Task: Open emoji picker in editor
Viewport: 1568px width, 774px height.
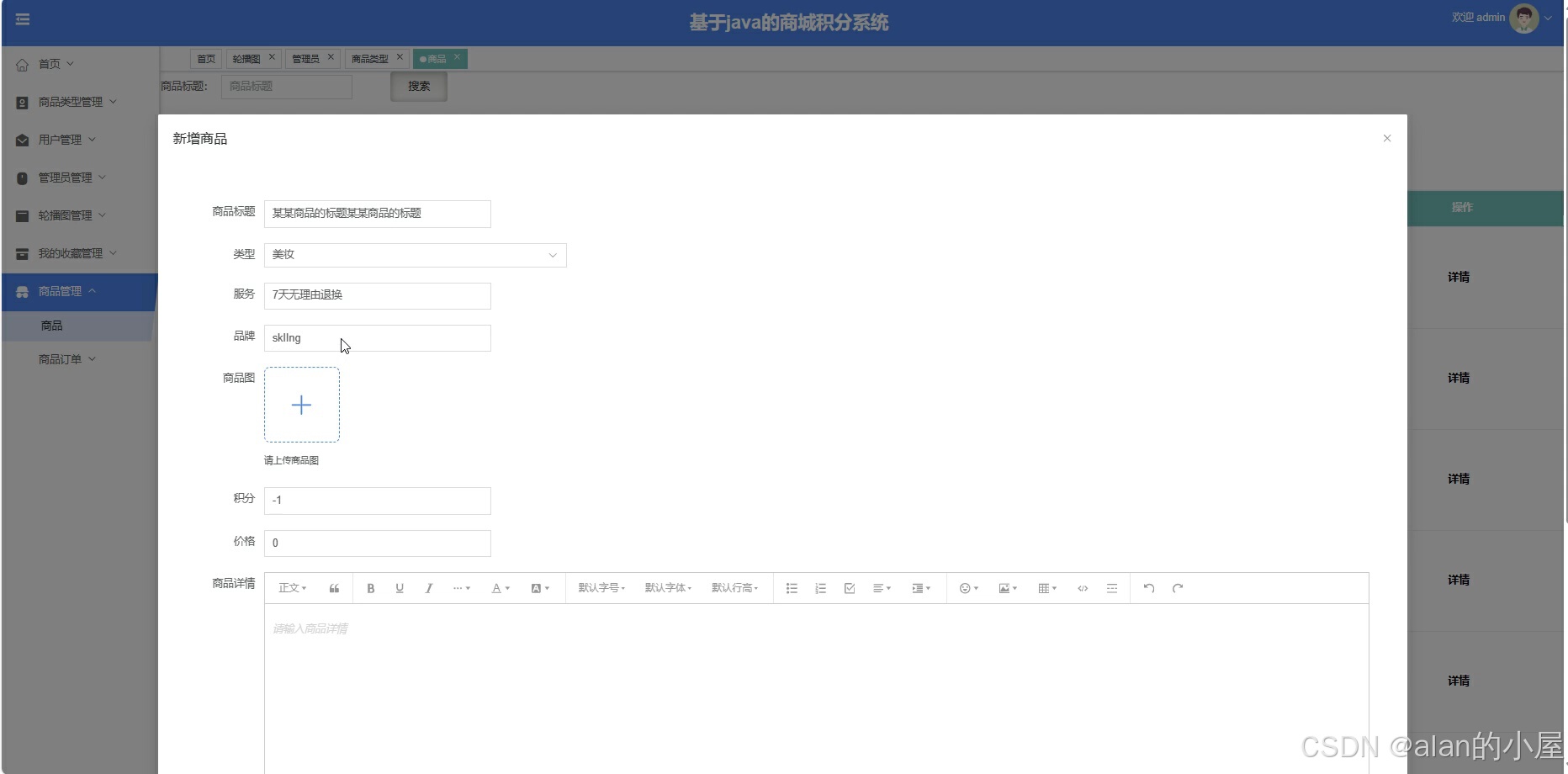Action: (x=969, y=588)
